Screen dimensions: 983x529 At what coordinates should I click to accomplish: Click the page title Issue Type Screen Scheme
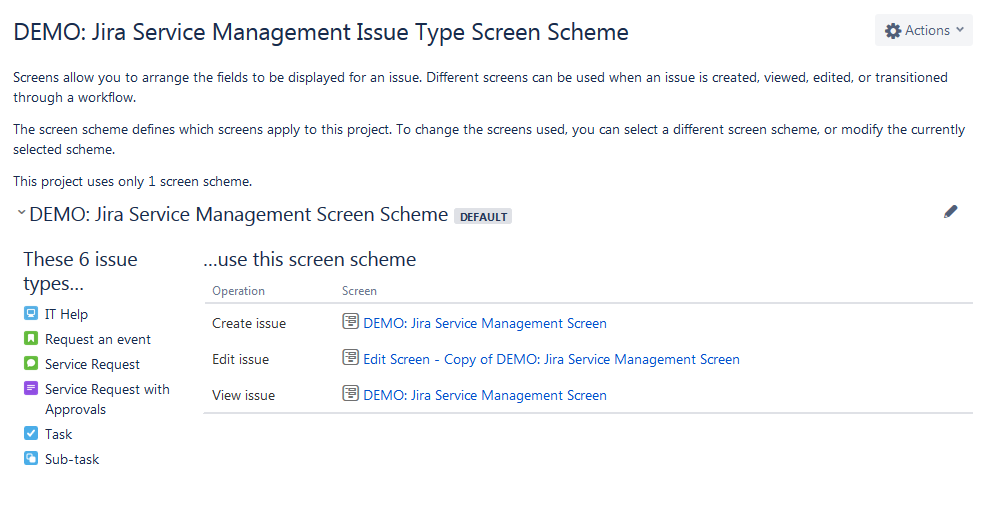pyautogui.click(x=320, y=32)
